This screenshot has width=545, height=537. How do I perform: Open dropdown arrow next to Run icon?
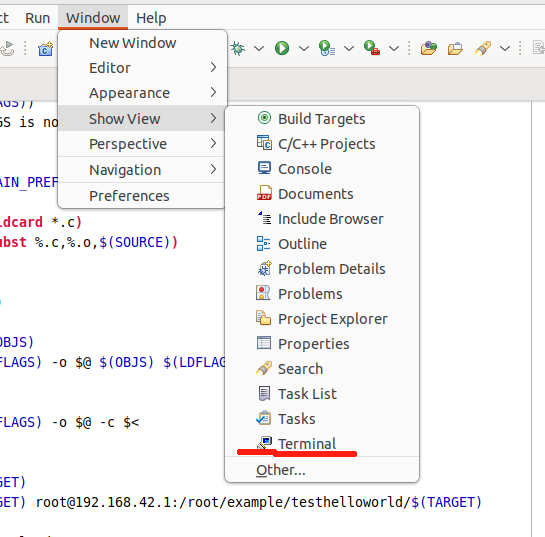tap(304, 48)
